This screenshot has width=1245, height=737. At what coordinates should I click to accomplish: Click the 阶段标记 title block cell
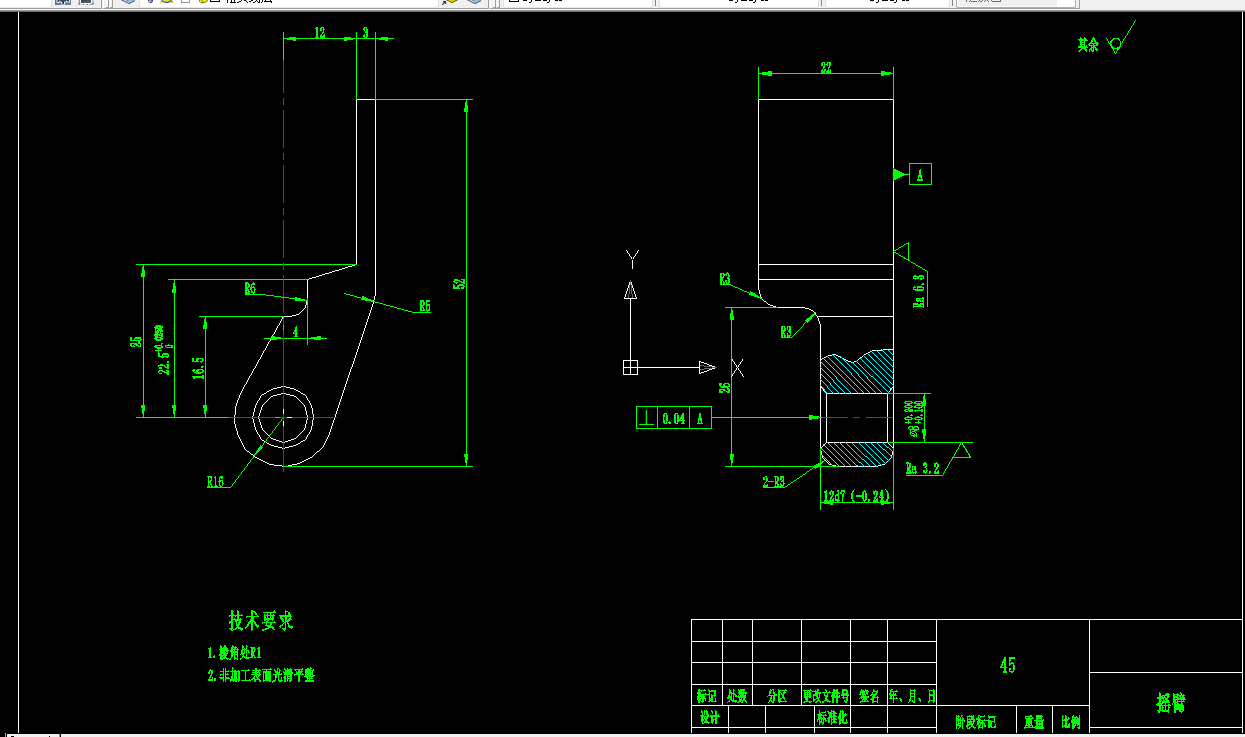[x=976, y=721]
